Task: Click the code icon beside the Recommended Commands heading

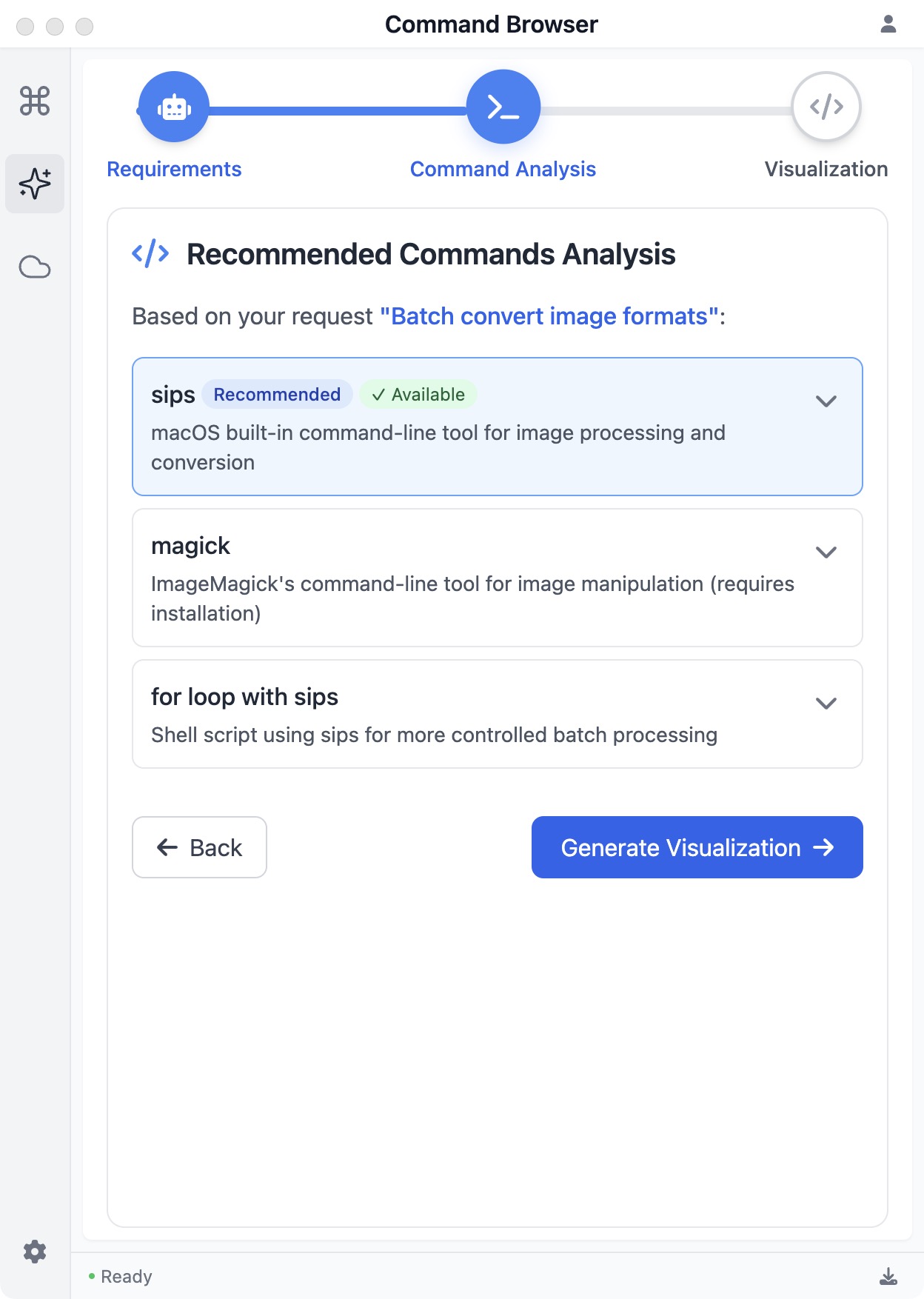Action: point(150,253)
